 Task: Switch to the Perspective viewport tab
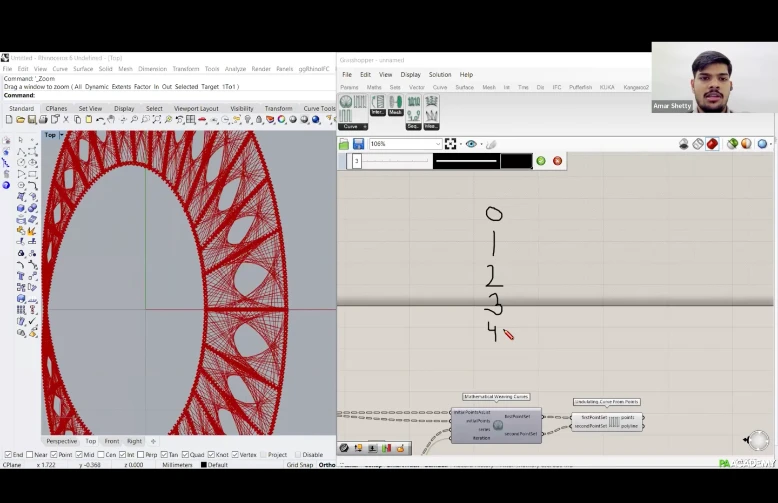[61, 441]
